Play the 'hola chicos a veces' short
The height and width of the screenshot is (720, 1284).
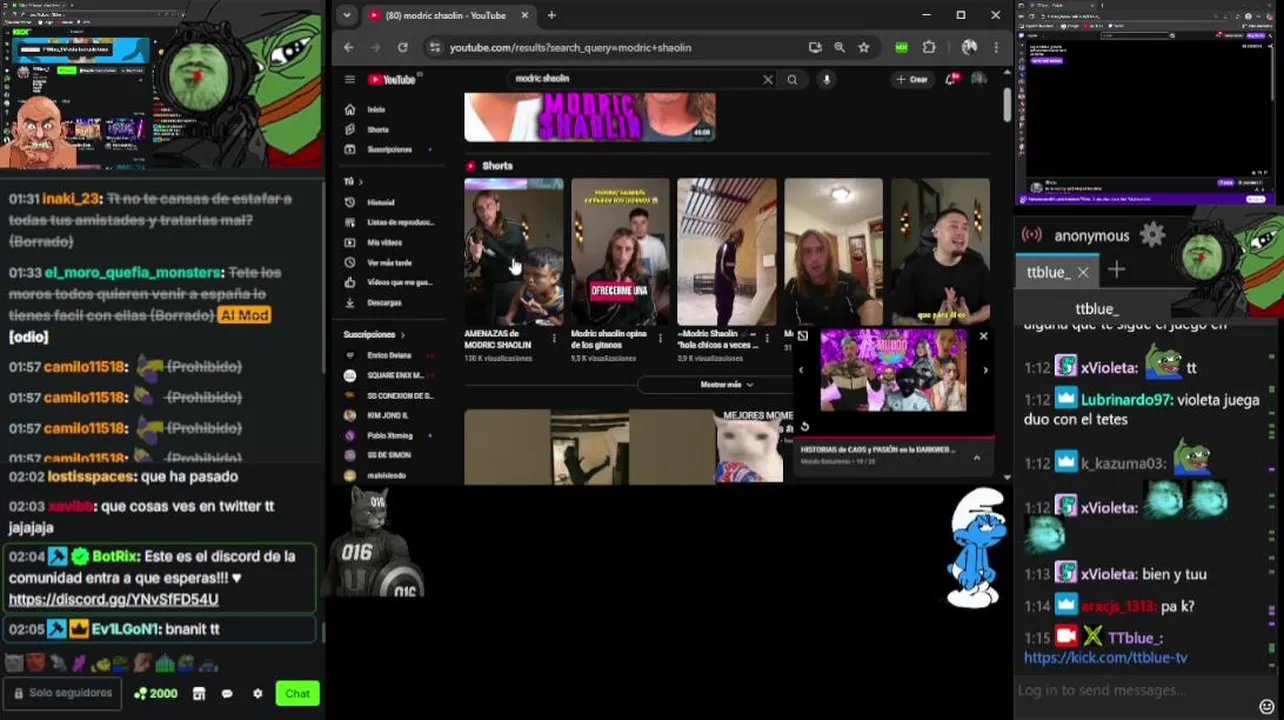tap(727, 251)
